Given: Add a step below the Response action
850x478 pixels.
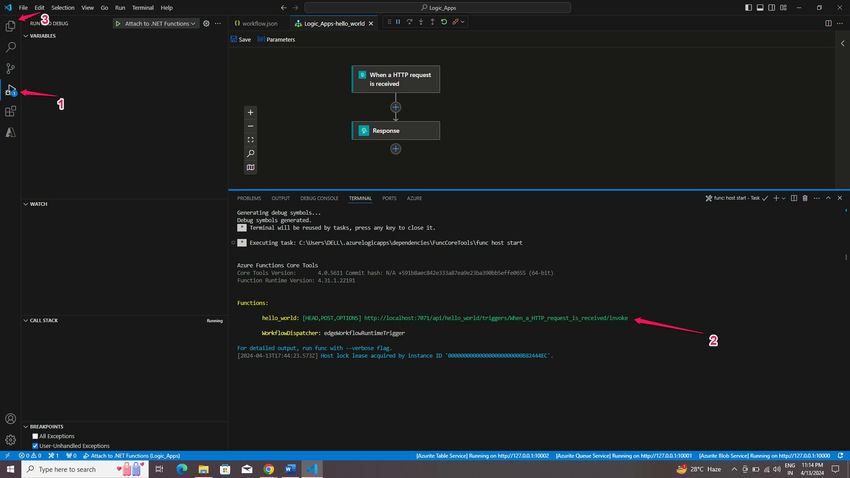Looking at the screenshot, I should click(396, 149).
